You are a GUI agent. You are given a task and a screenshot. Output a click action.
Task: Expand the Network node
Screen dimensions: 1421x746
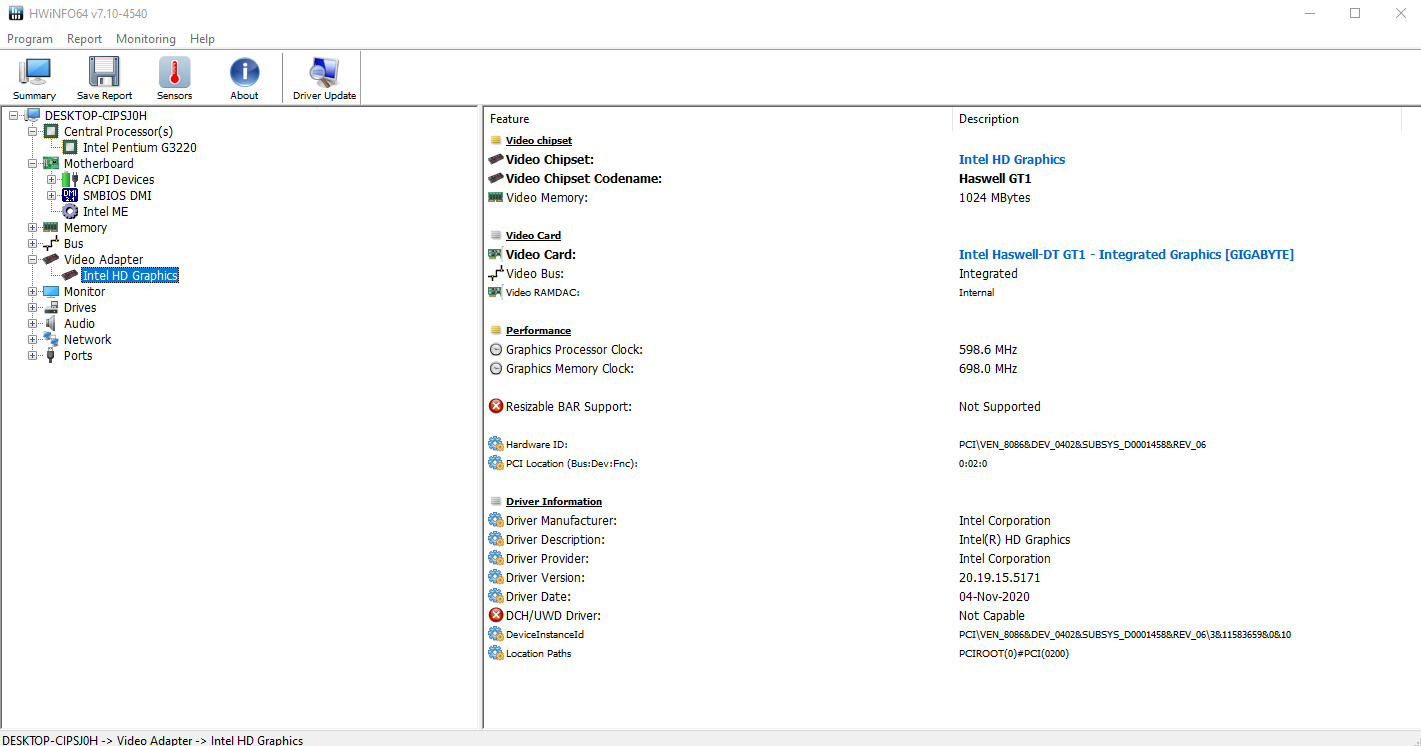33,339
